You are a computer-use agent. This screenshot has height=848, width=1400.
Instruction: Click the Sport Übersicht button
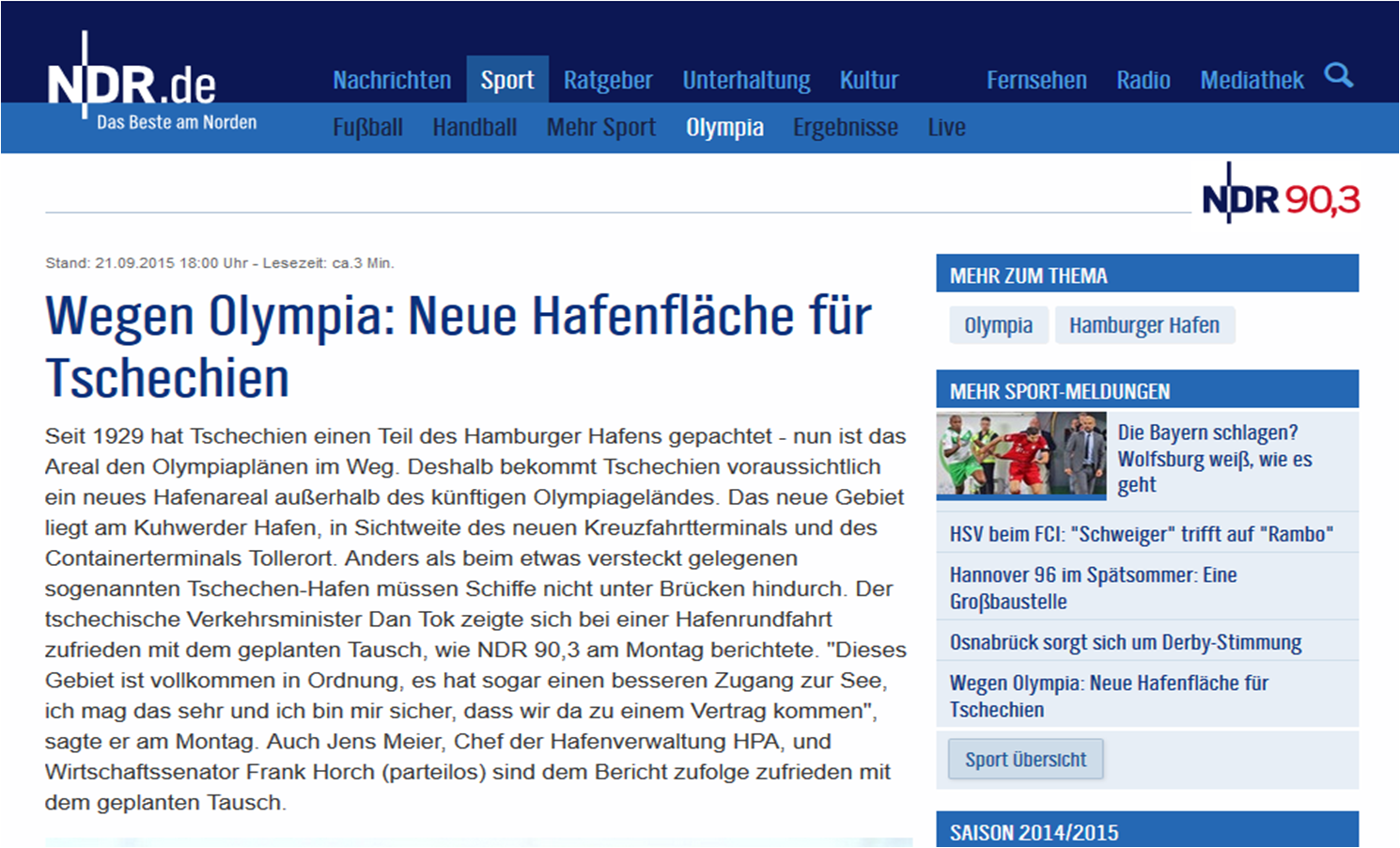(1025, 760)
